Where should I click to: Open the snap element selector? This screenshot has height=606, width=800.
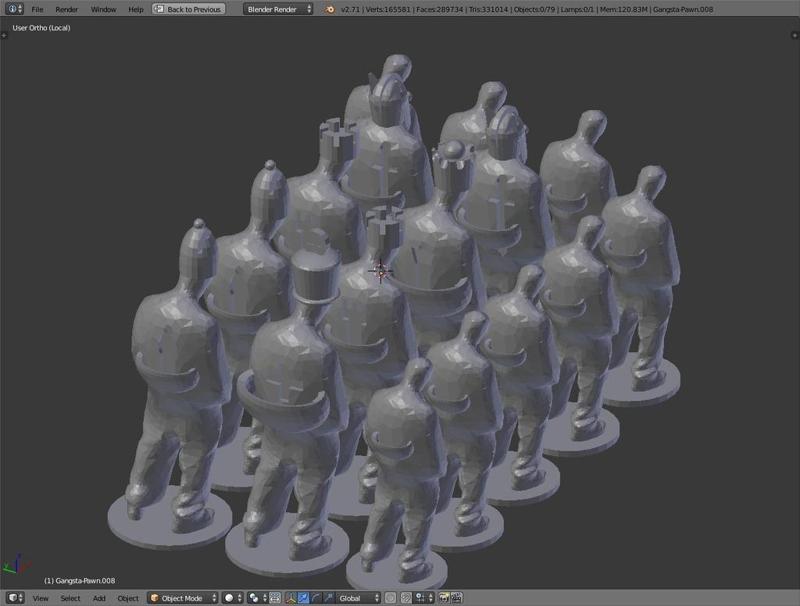pyautogui.click(x=424, y=598)
